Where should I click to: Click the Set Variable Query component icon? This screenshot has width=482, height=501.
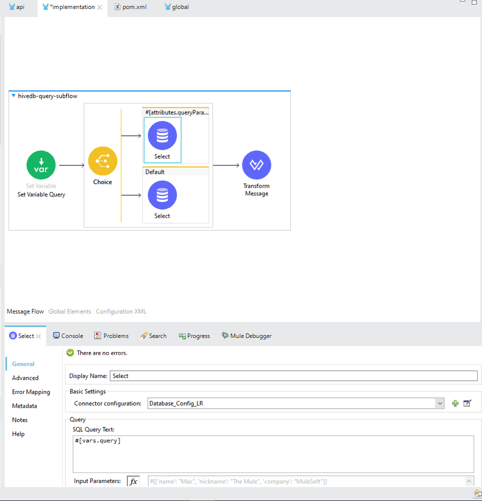click(41, 165)
